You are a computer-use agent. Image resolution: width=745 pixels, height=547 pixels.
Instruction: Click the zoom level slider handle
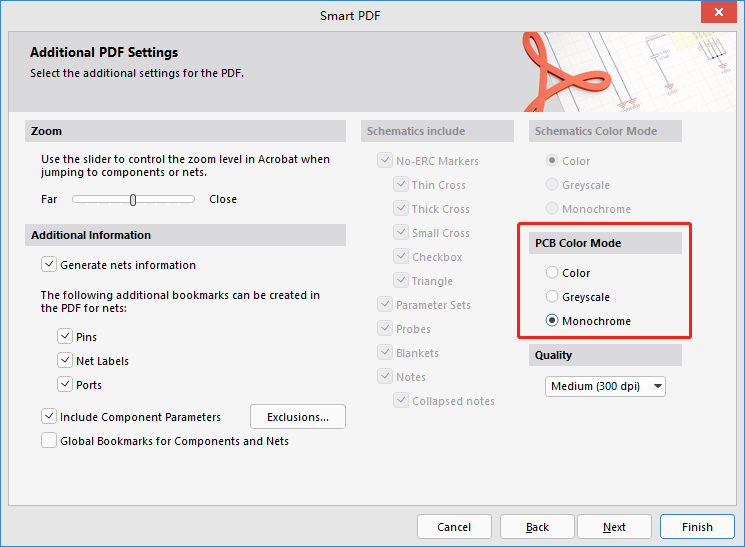[x=133, y=199]
